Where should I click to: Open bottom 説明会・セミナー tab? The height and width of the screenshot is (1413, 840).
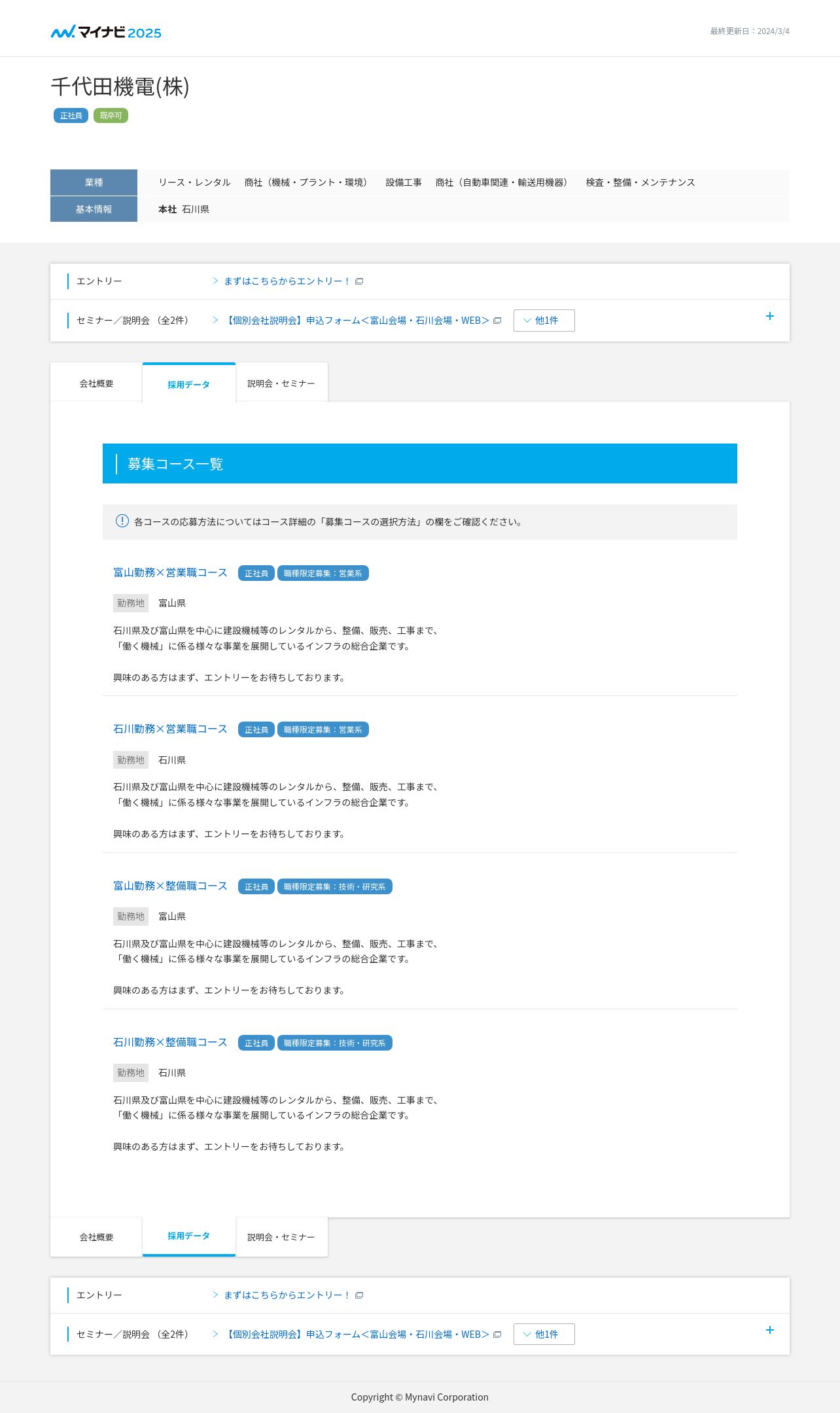pos(281,1237)
